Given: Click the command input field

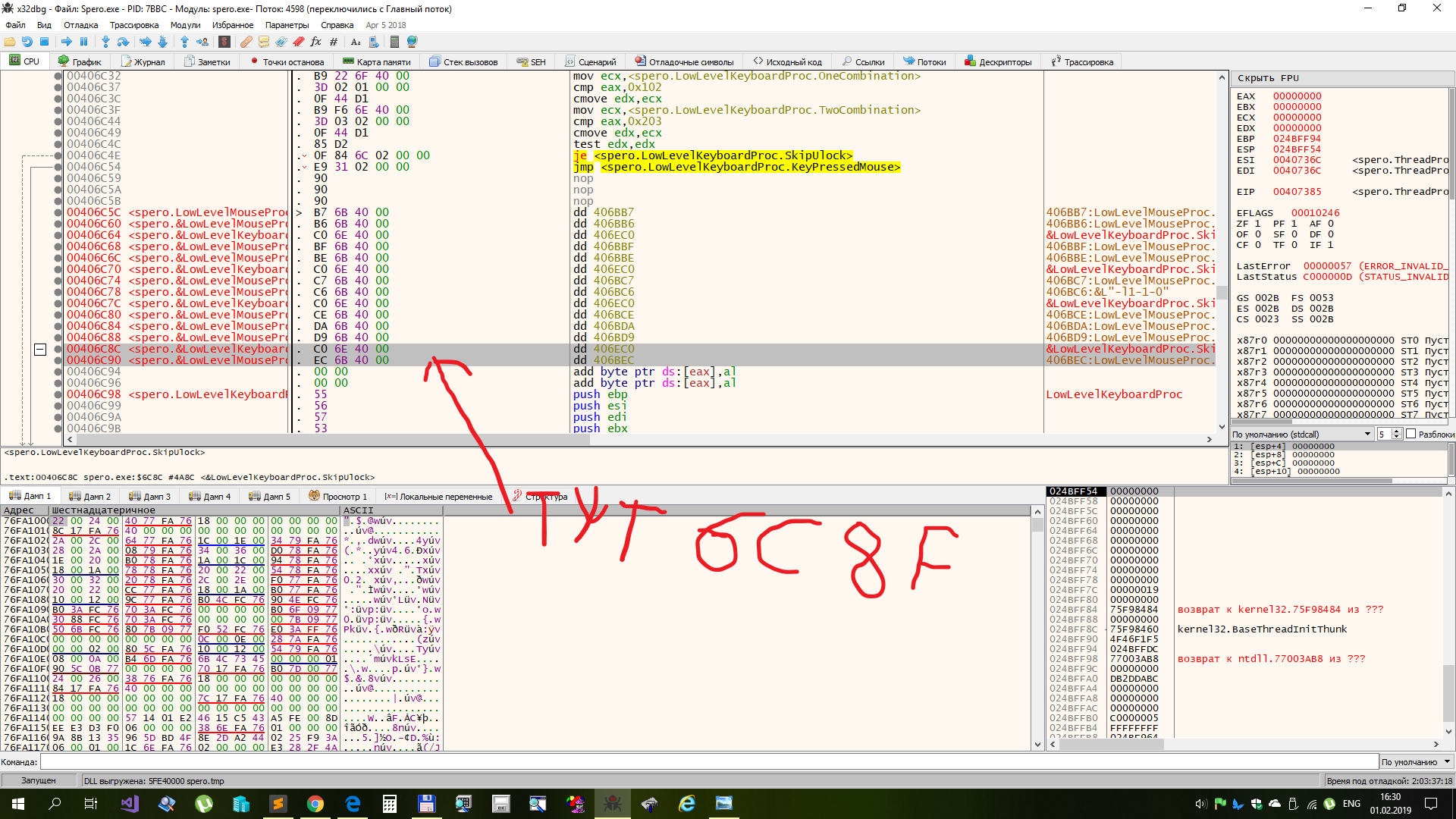Looking at the screenshot, I should (708, 761).
